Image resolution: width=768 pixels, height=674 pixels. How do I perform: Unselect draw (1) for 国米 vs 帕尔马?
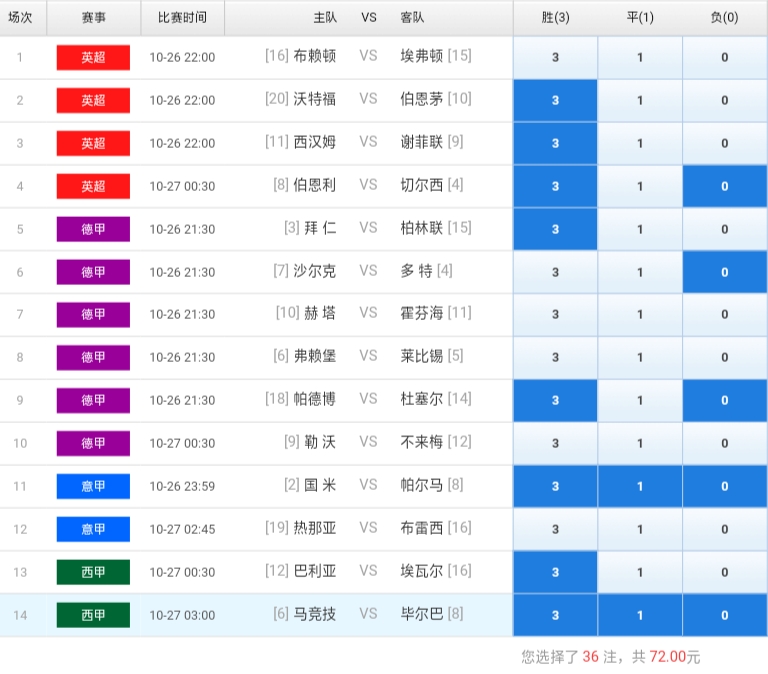(x=640, y=486)
